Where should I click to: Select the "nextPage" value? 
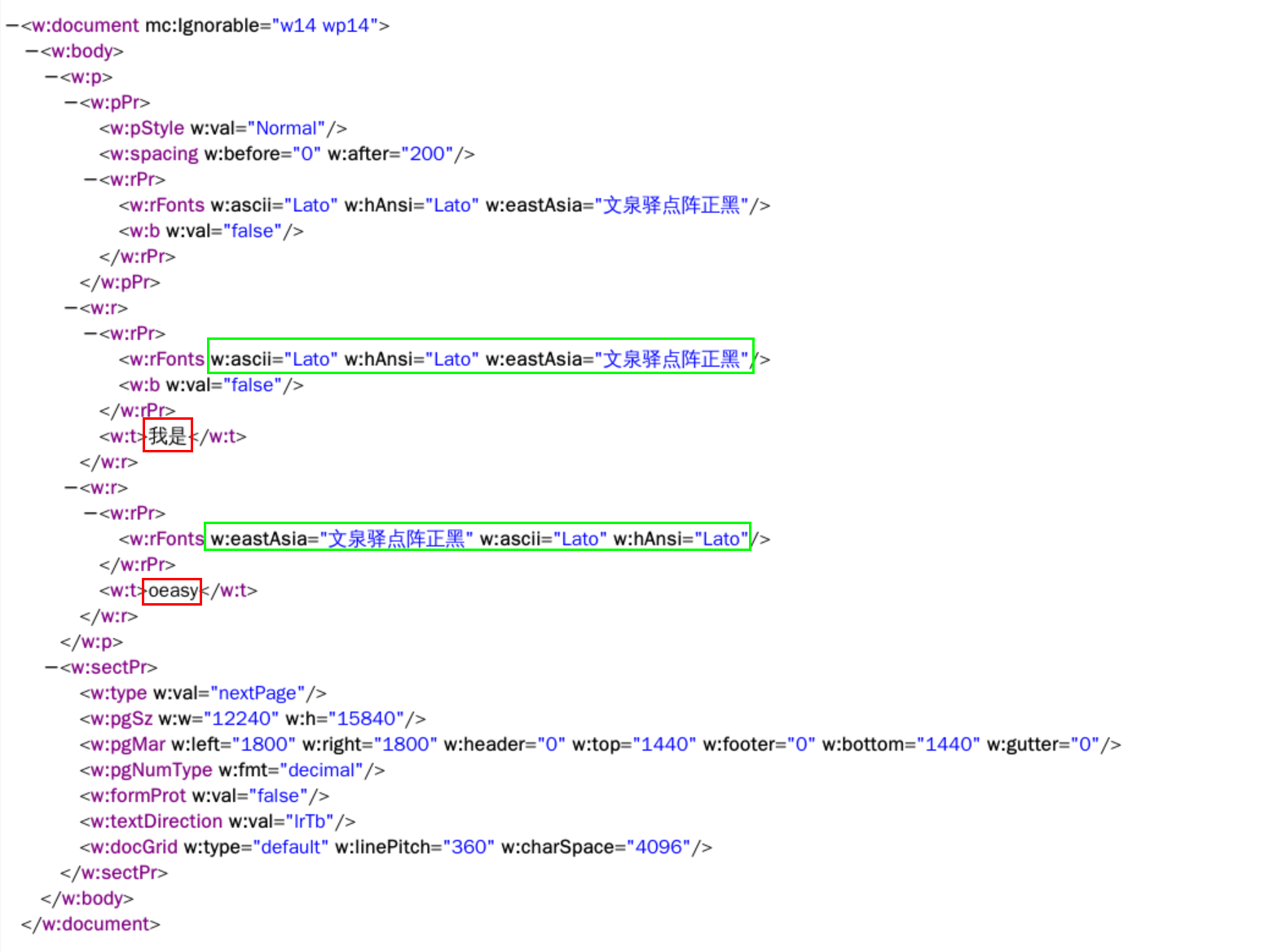(x=258, y=693)
